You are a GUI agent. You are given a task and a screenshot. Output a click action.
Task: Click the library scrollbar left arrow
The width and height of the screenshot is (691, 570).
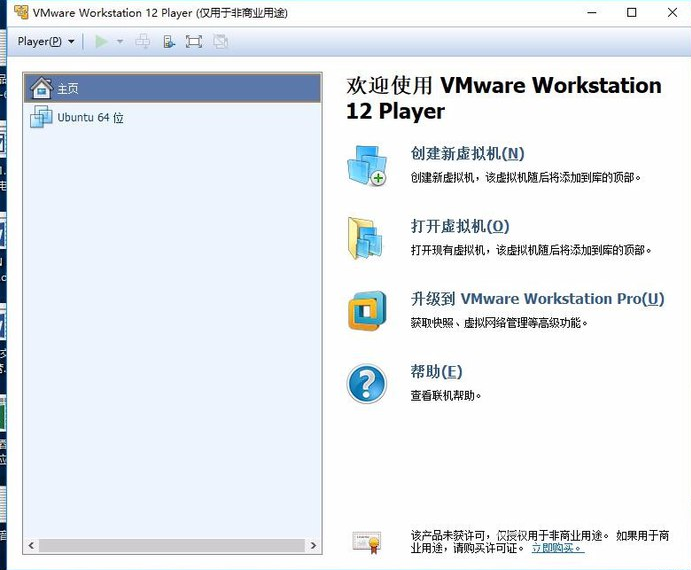[31, 545]
